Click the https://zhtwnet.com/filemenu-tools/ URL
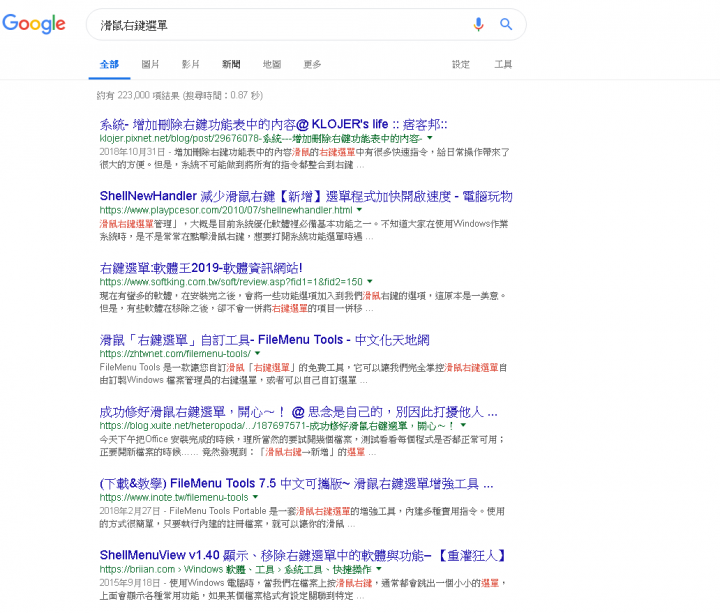 coord(175,354)
